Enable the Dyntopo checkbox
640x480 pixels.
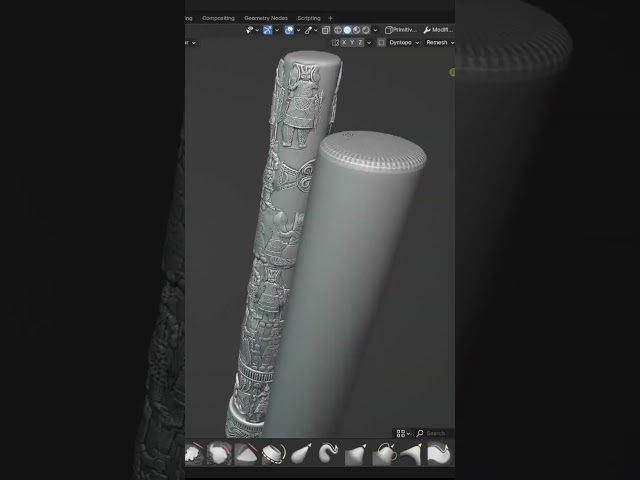click(381, 42)
